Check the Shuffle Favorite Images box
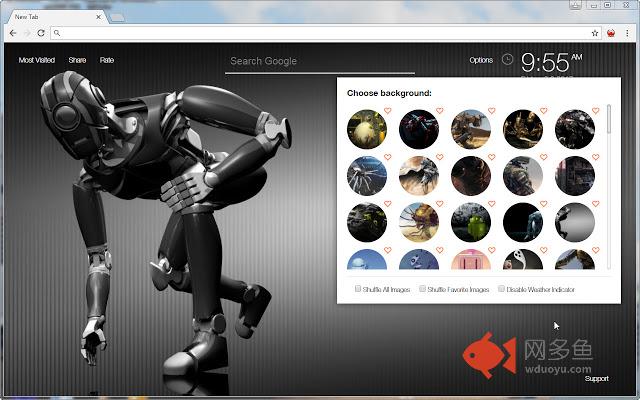This screenshot has width=640, height=400. coord(422,289)
